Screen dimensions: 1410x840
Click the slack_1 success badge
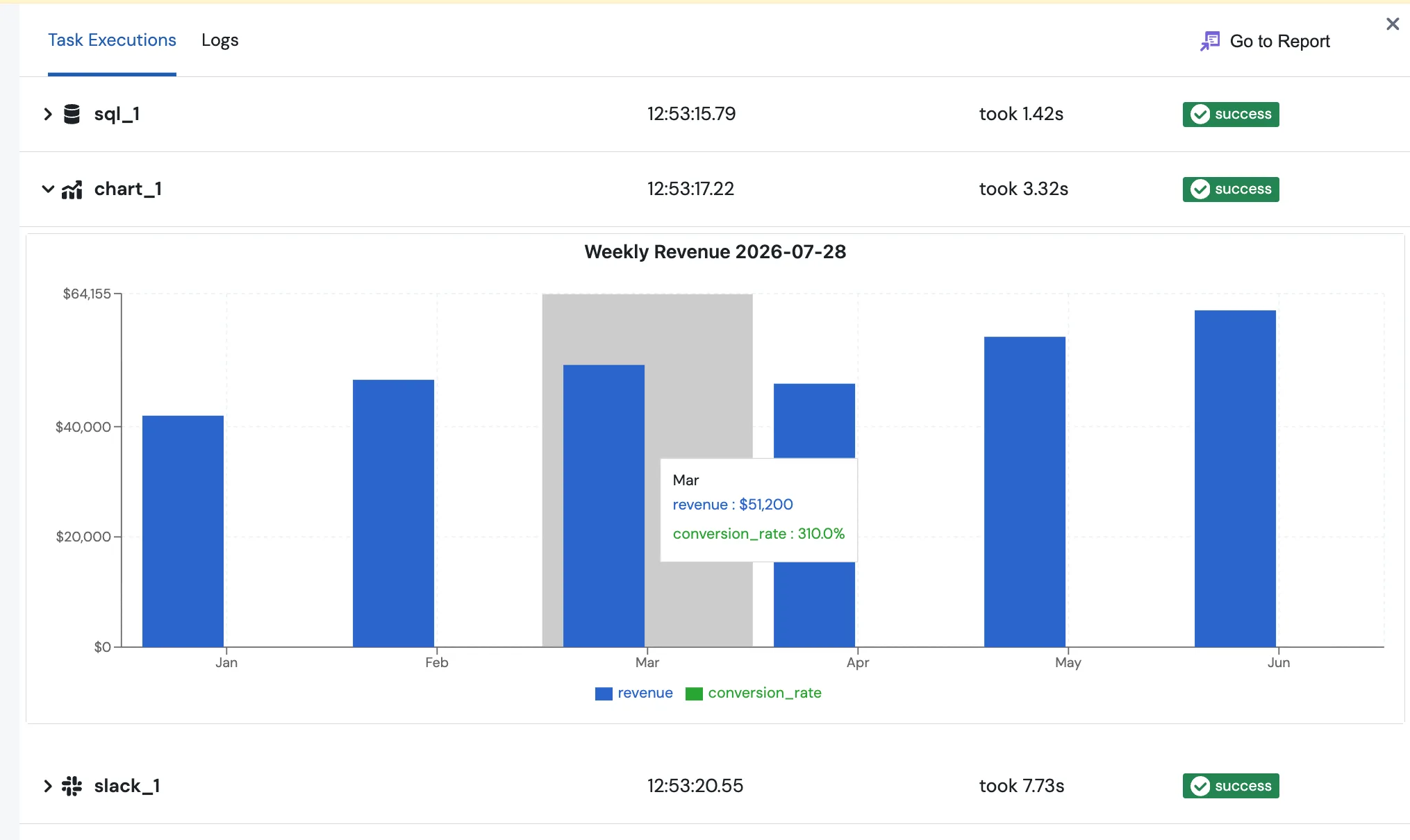coord(1231,786)
